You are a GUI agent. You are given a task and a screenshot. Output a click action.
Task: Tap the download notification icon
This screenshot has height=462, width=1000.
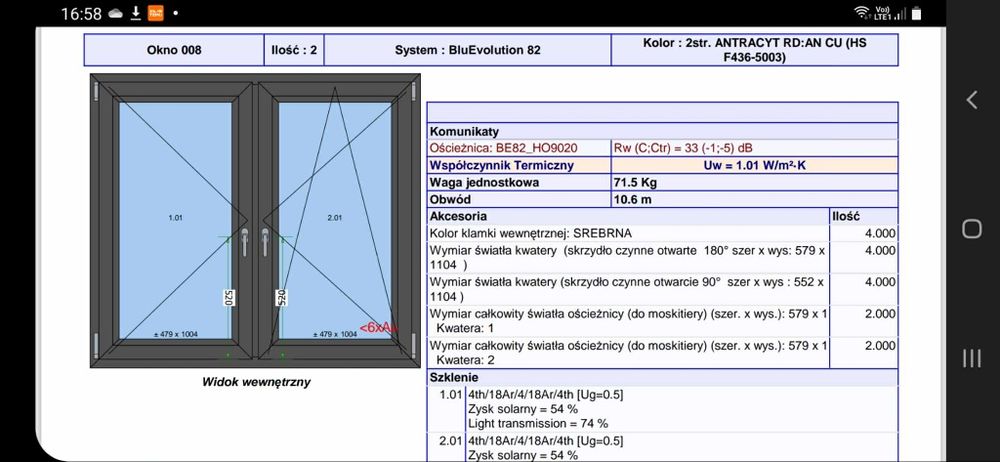[x=135, y=13]
